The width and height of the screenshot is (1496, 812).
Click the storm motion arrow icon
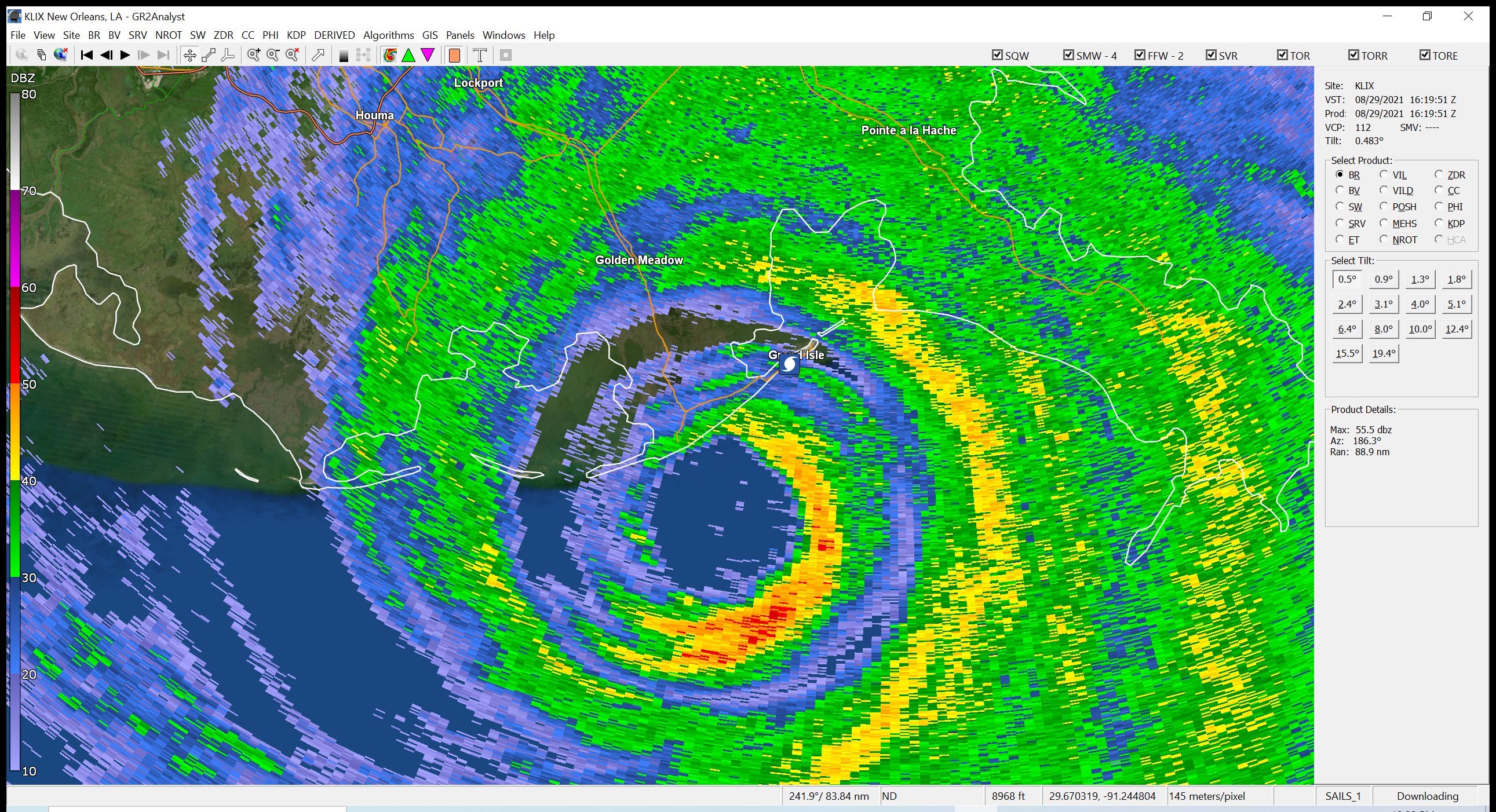click(318, 55)
